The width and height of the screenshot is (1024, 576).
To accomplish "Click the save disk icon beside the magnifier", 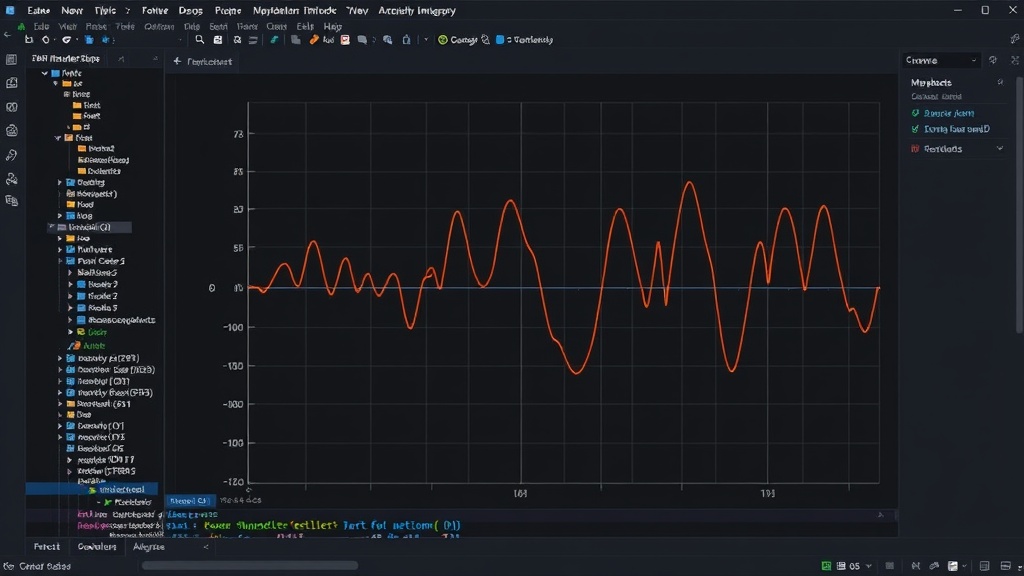I will pyautogui.click(x=218, y=40).
